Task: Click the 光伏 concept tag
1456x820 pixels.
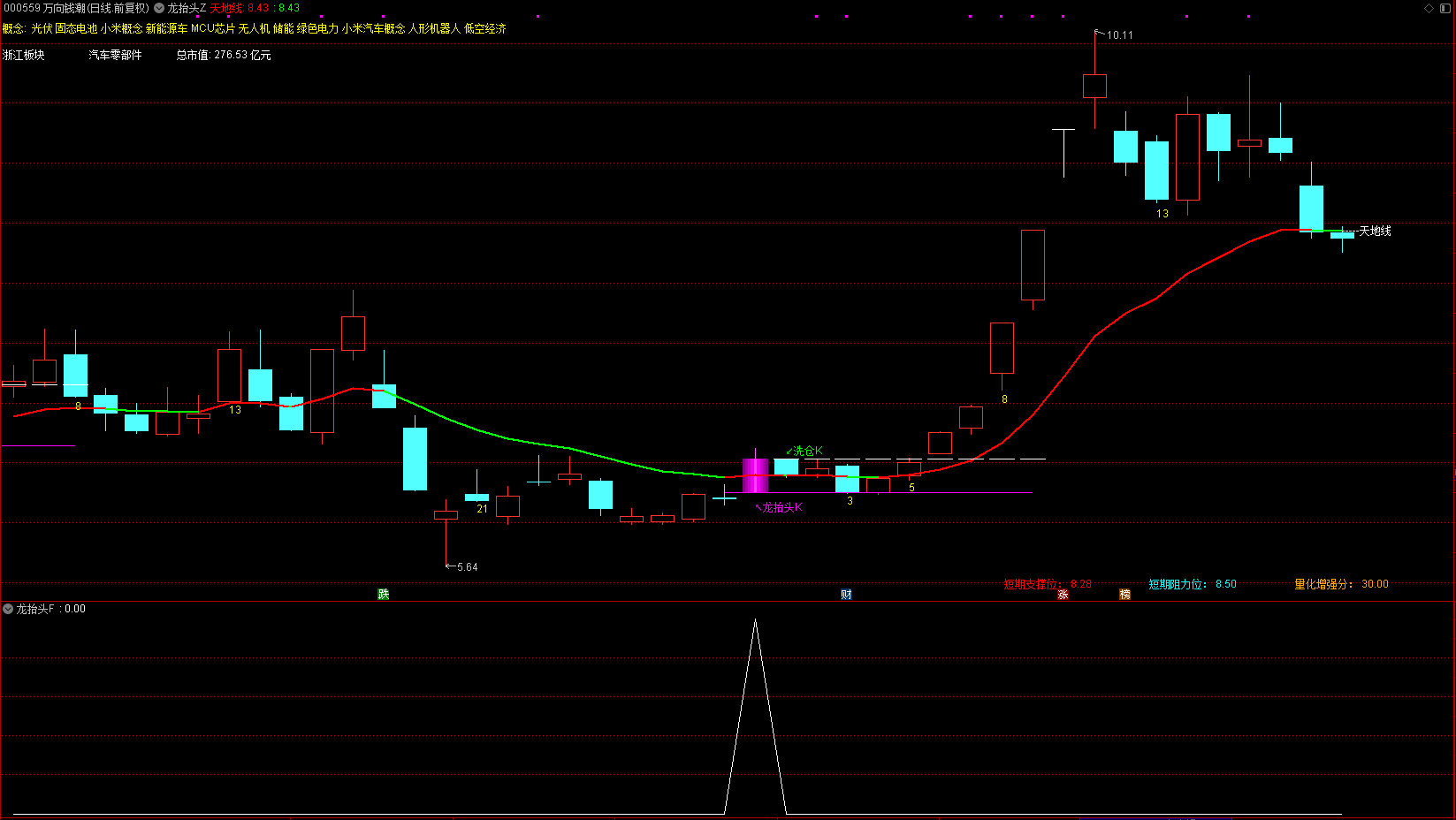Action: (42, 29)
